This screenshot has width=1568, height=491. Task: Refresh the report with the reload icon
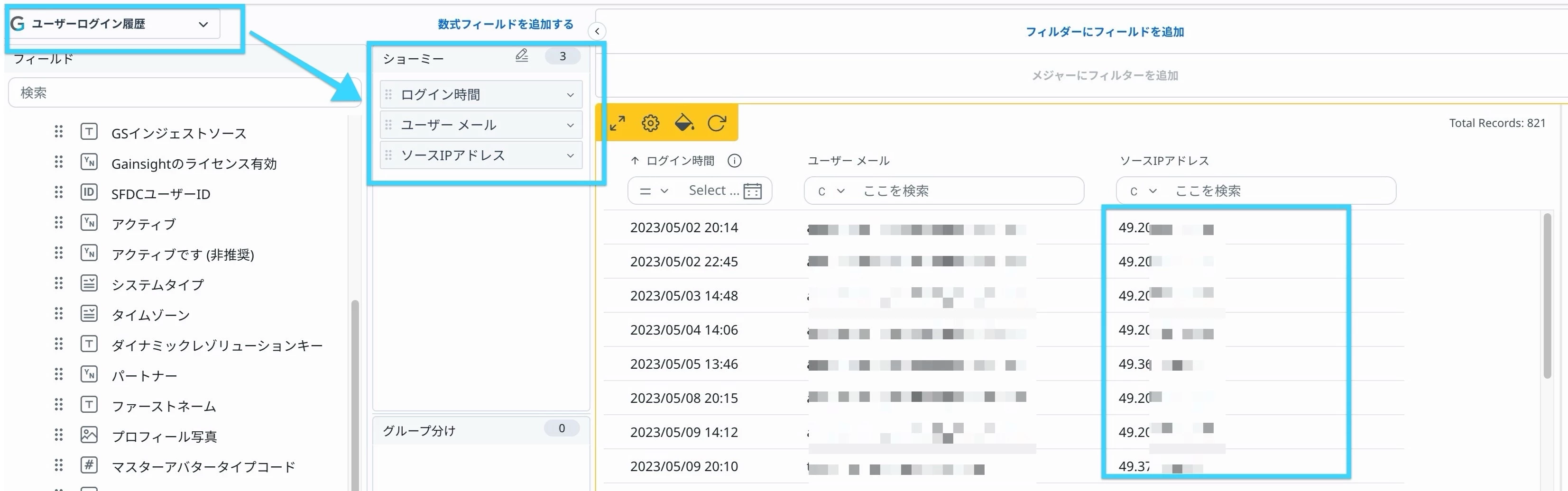pos(717,124)
